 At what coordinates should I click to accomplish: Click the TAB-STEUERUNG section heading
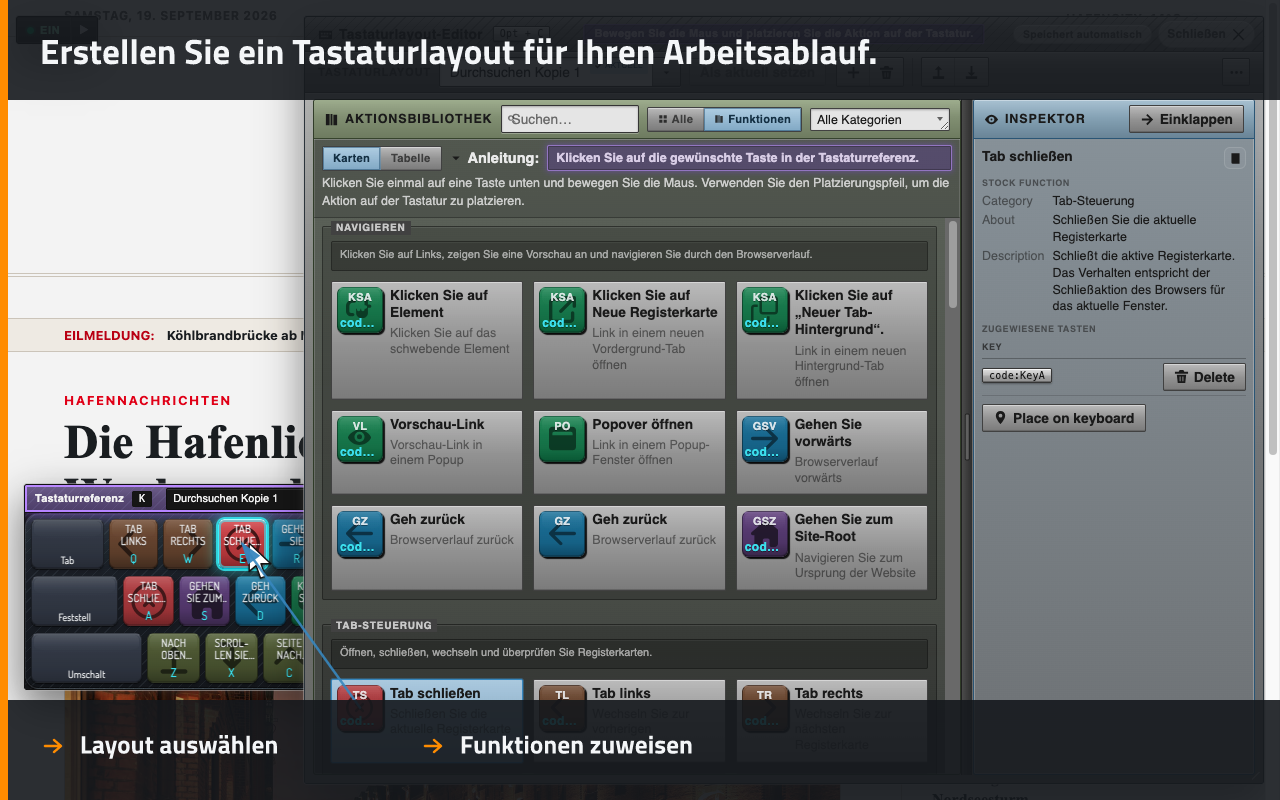[384, 626]
